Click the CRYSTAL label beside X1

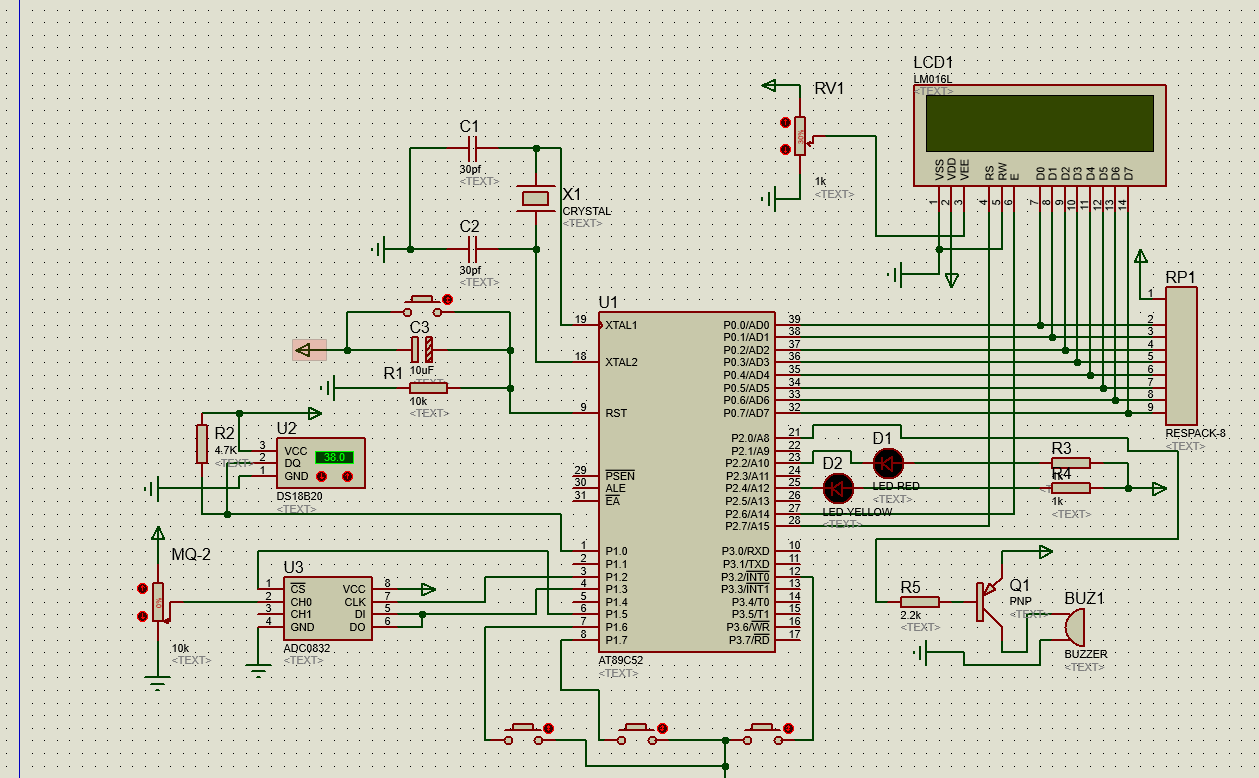[586, 212]
